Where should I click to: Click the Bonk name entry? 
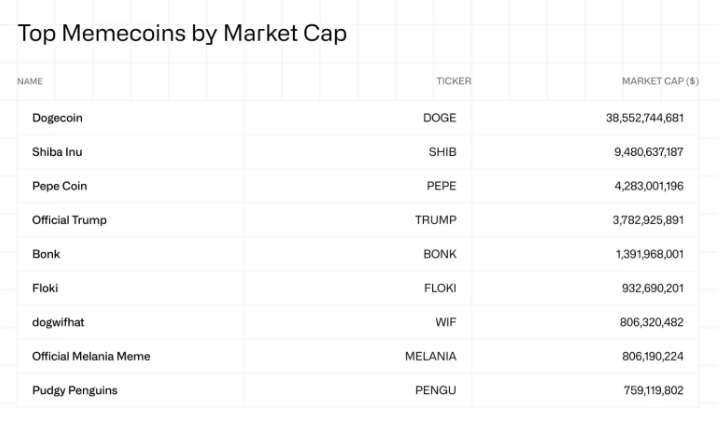[46, 254]
